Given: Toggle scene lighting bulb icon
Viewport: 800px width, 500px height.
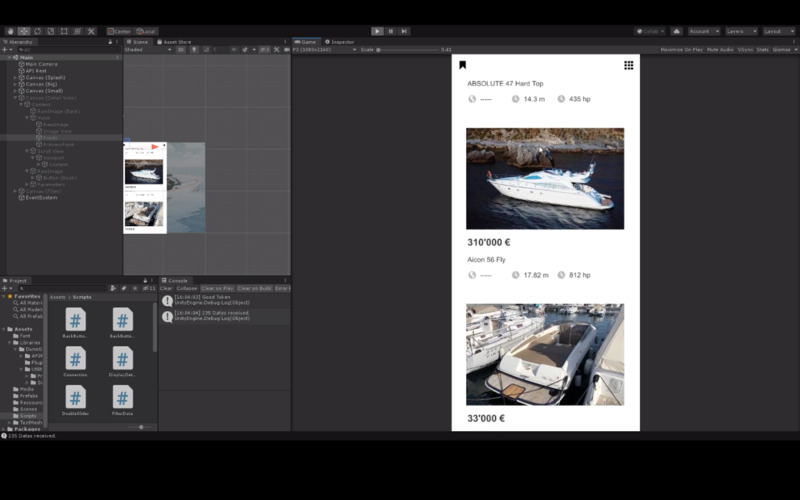Looking at the screenshot, I should click(x=194, y=49).
